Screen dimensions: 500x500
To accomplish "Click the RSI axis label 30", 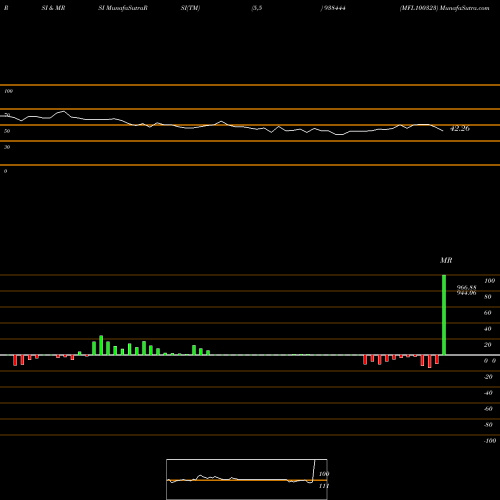I will [7, 147].
